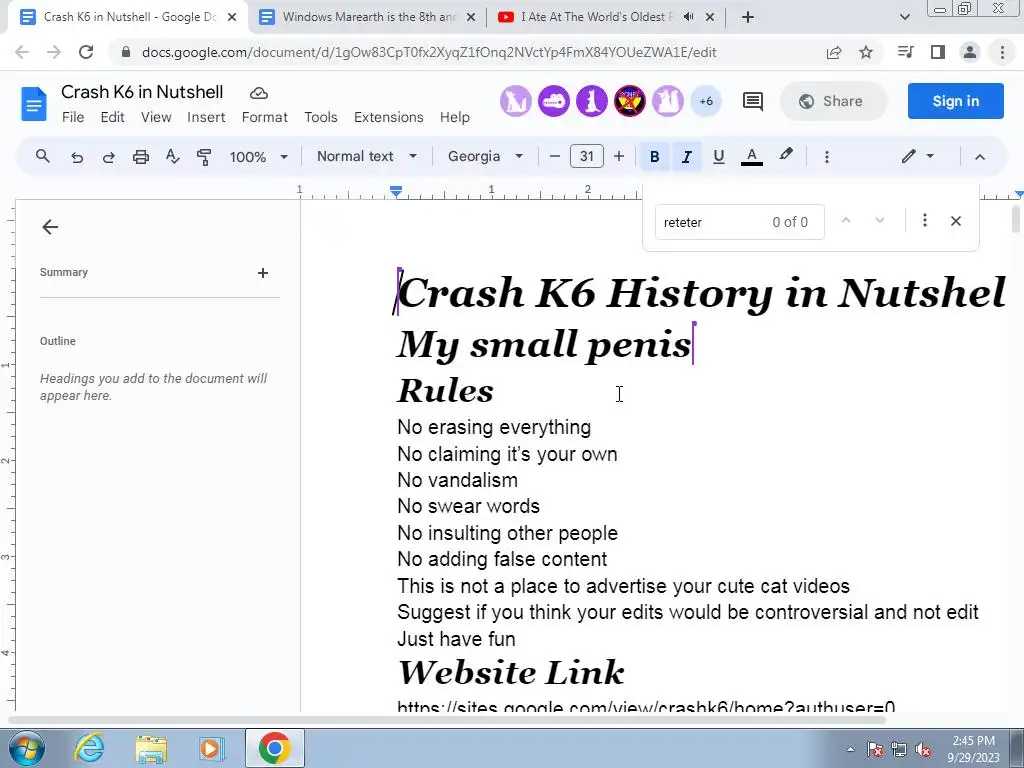Share this page from the address bar
The image size is (1024, 768).
pos(834,52)
